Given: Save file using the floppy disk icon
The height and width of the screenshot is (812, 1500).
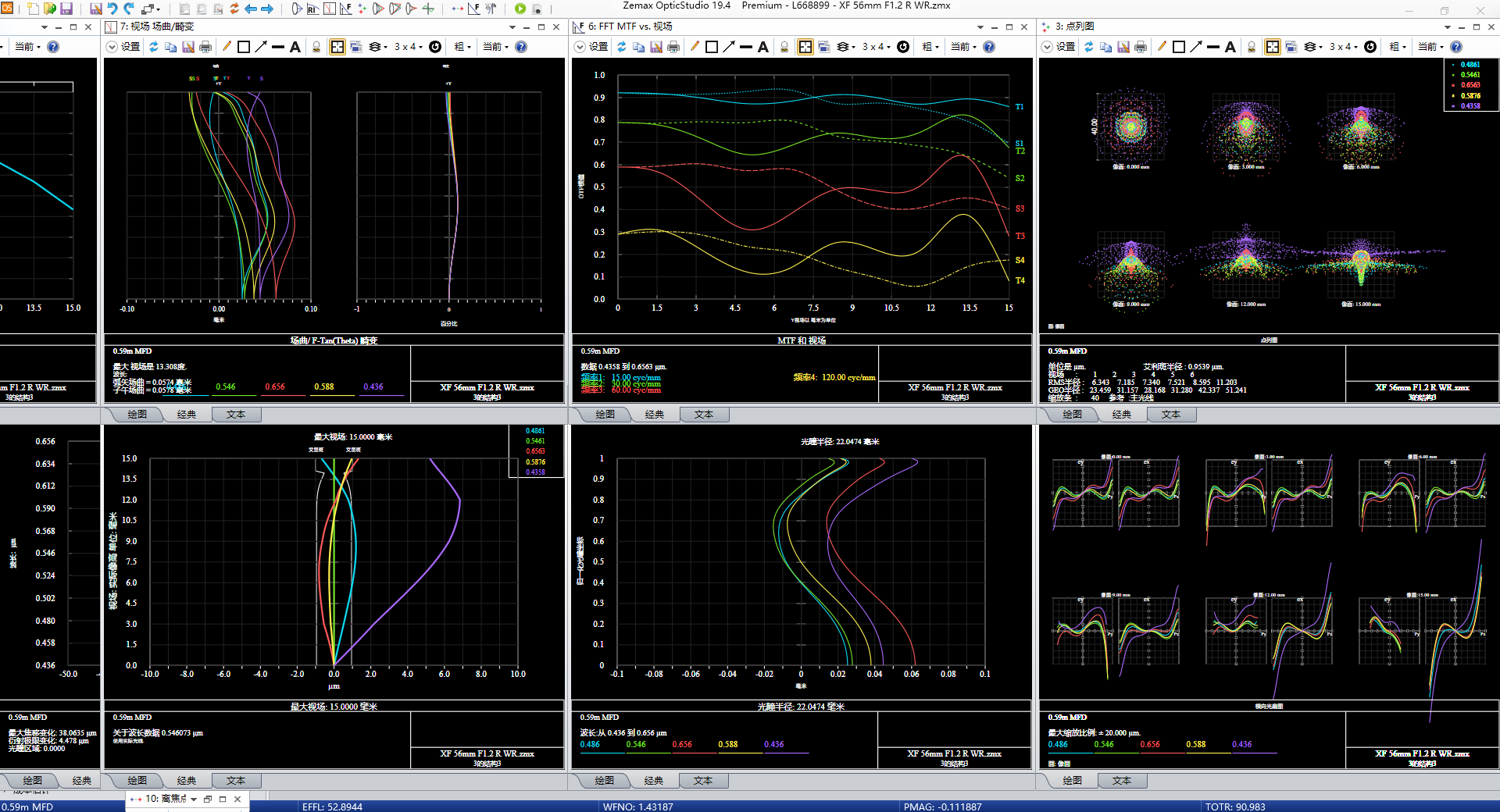Looking at the screenshot, I should (x=66, y=9).
